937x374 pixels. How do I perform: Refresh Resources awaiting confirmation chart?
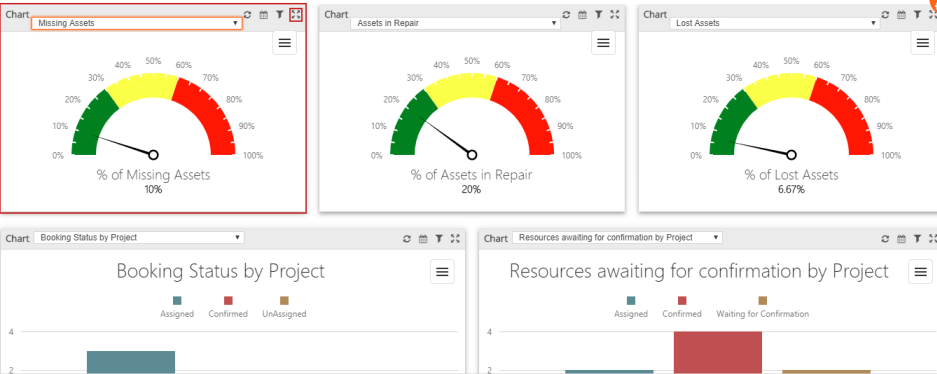[x=886, y=239]
